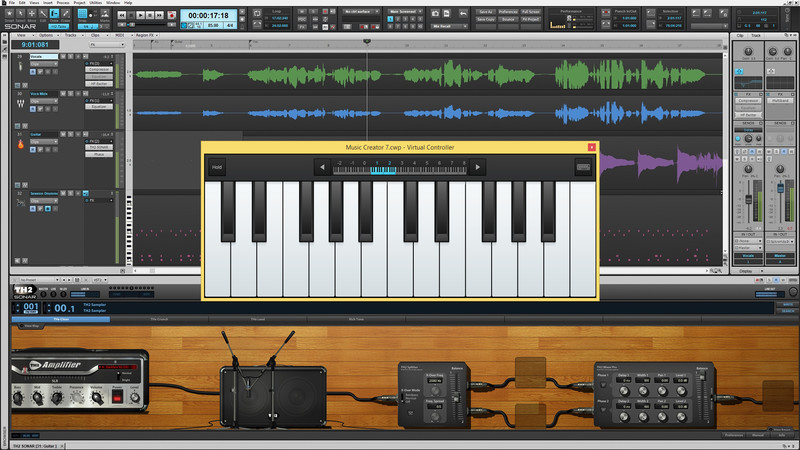Expand the Voca Mids FX bin menu
The height and width of the screenshot is (450, 800).
[111, 101]
